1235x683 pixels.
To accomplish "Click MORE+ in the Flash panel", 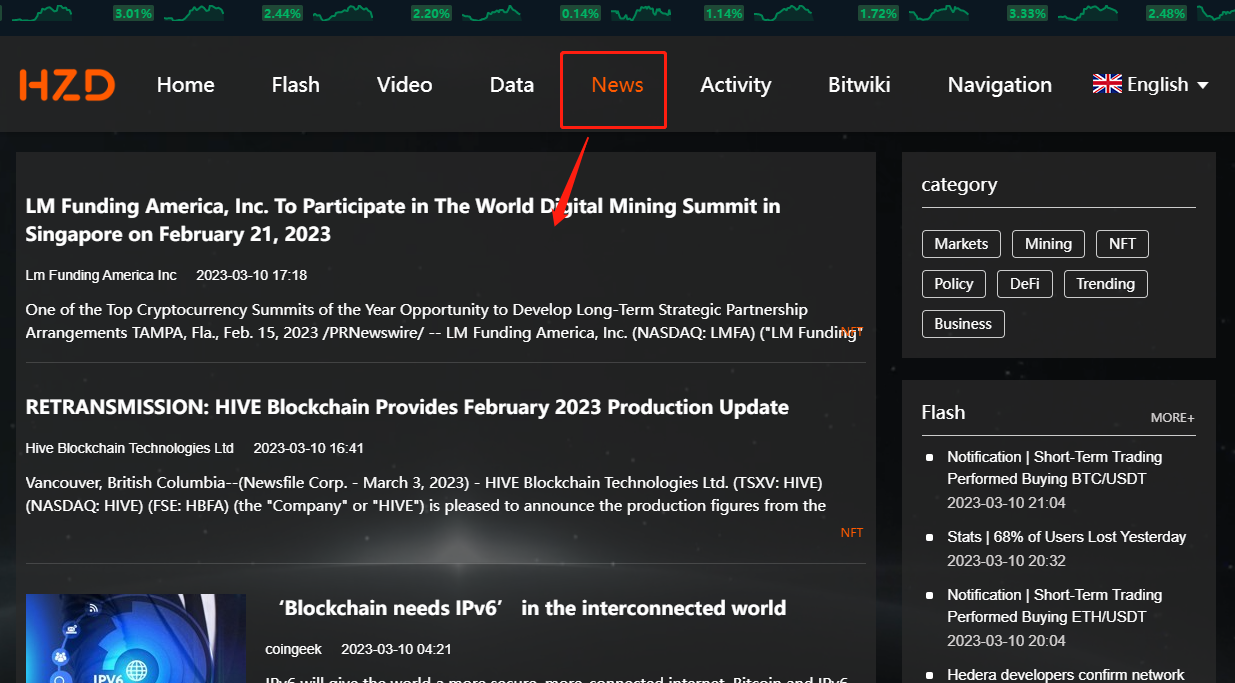I will (x=1173, y=418).
